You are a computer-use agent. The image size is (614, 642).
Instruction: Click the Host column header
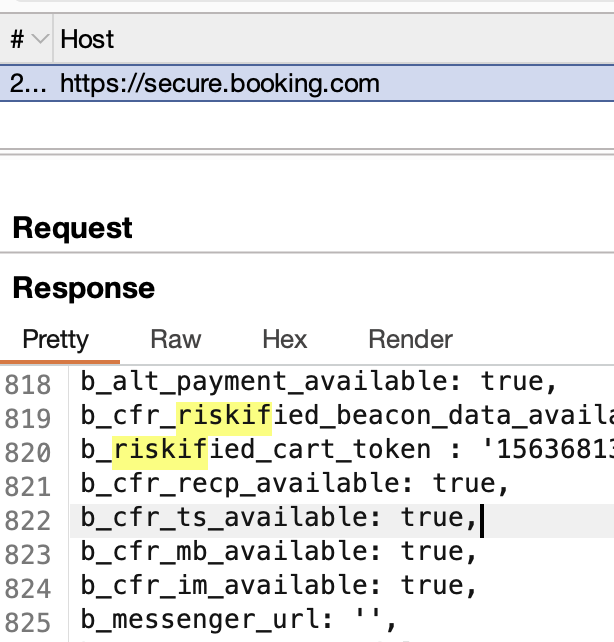point(87,40)
